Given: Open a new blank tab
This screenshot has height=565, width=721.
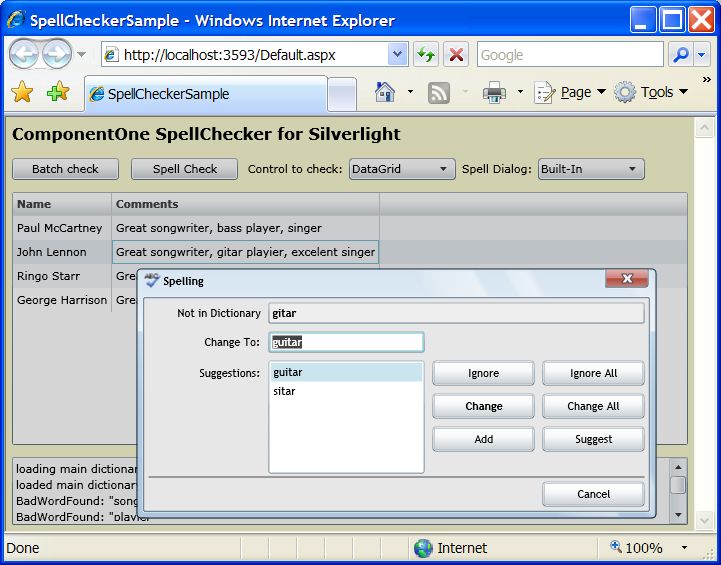Looking at the screenshot, I should [342, 94].
